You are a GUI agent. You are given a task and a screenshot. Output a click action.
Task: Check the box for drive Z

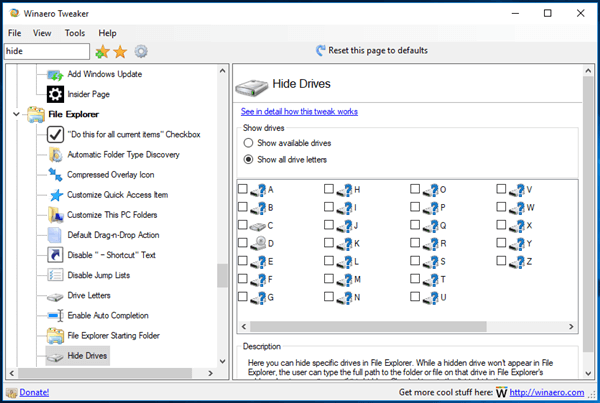[x=501, y=261]
